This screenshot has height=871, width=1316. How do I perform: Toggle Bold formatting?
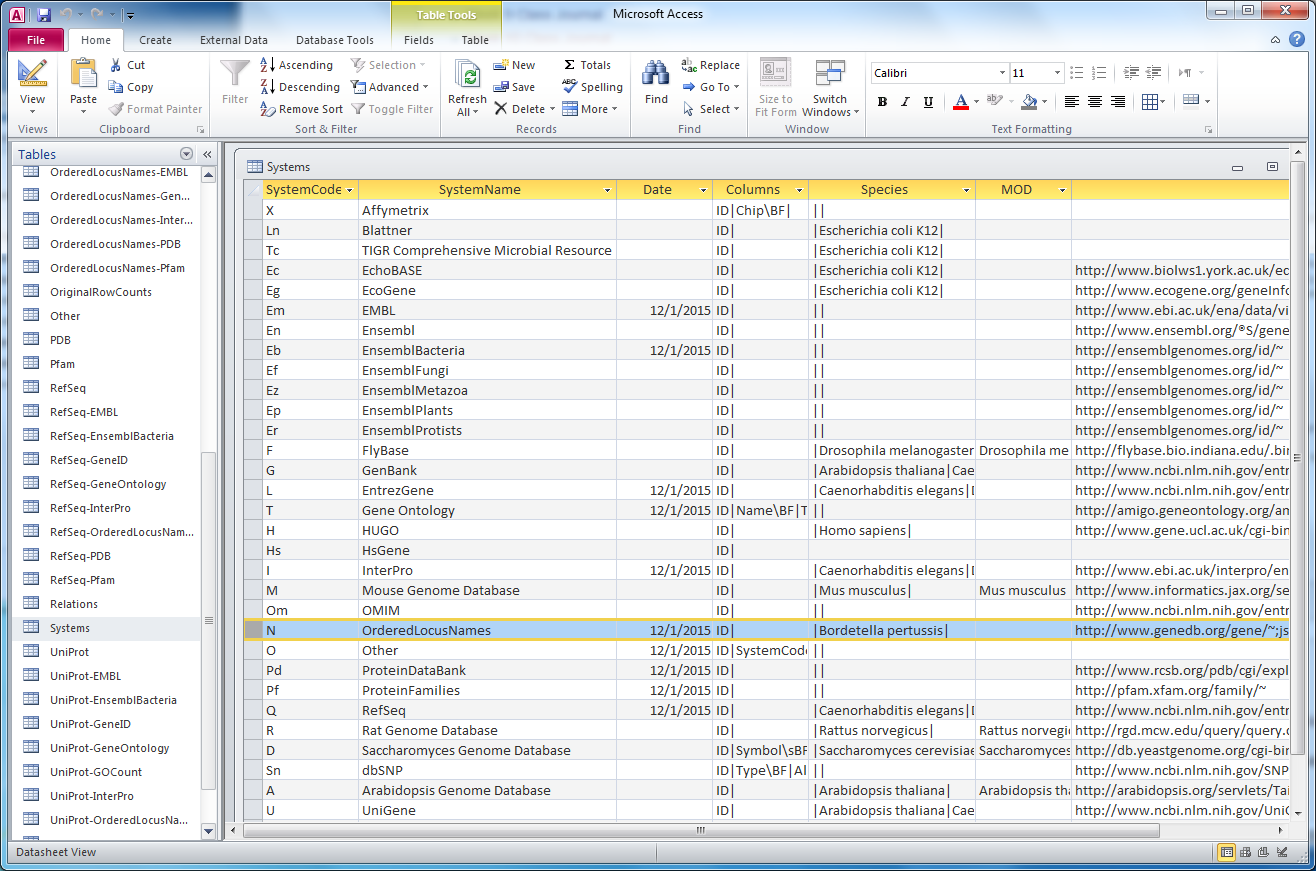coord(882,101)
